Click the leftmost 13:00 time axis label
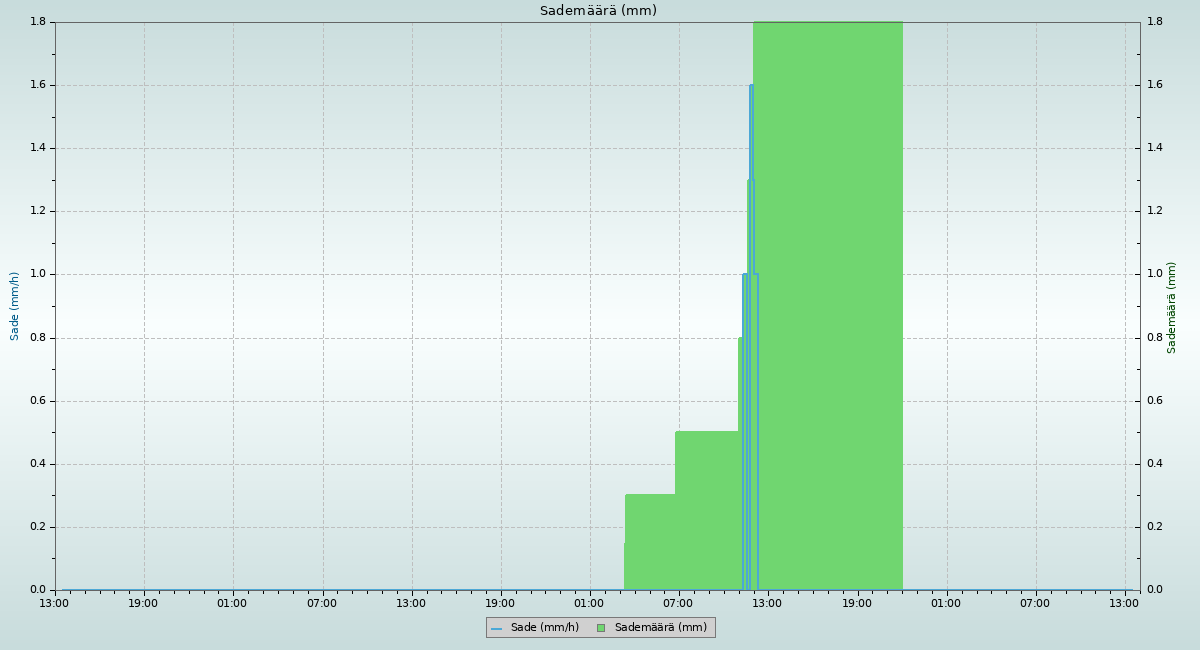1200x650 pixels. tap(54, 603)
